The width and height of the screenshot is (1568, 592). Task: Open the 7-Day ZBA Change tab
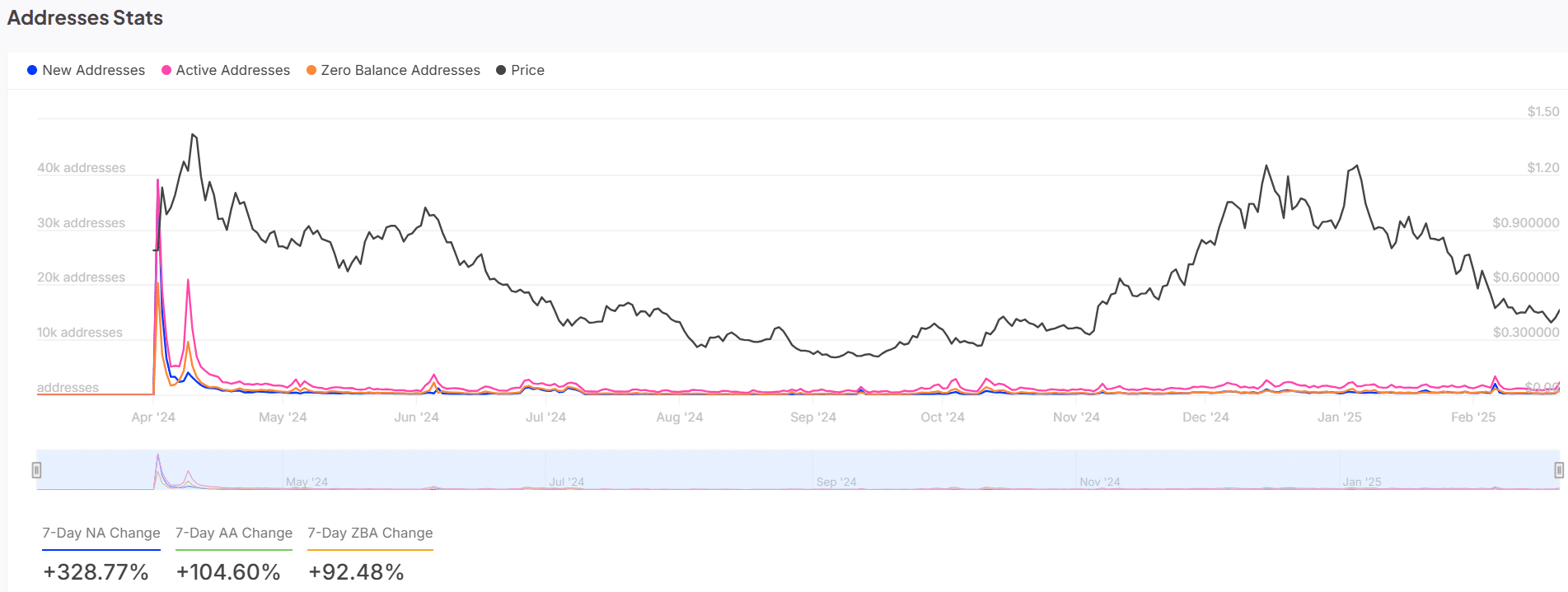pos(370,534)
